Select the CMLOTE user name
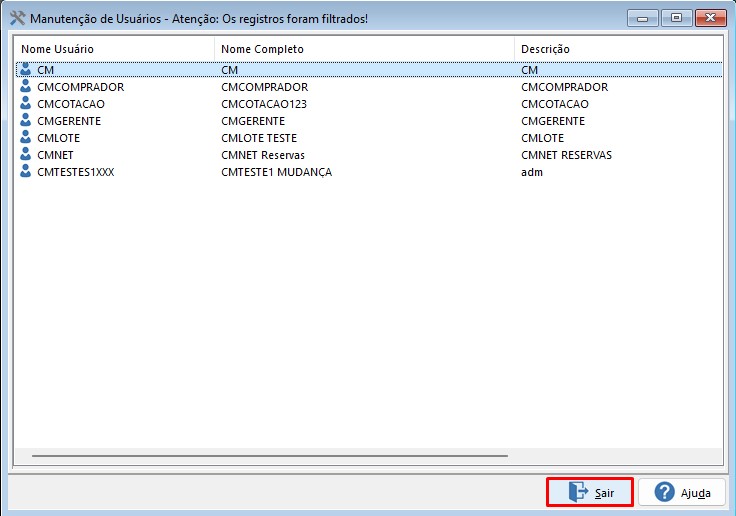Image resolution: width=736 pixels, height=516 pixels. [59, 138]
